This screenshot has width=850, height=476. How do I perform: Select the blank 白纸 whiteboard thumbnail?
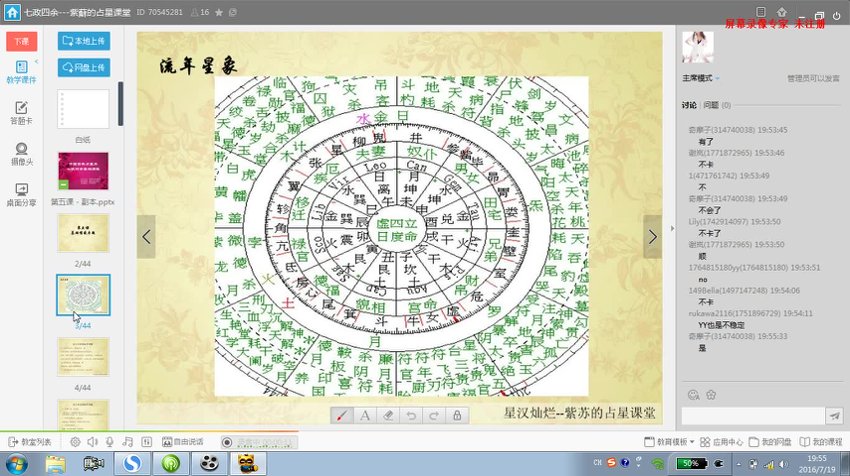coord(83,109)
